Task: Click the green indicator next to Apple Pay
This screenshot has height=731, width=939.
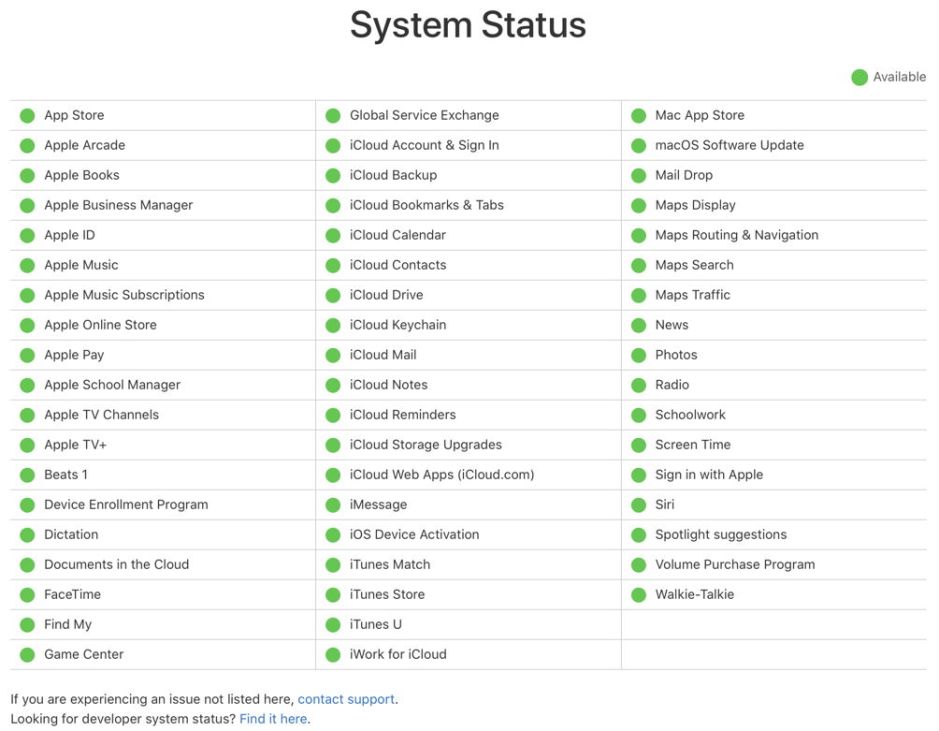Action: click(x=27, y=355)
